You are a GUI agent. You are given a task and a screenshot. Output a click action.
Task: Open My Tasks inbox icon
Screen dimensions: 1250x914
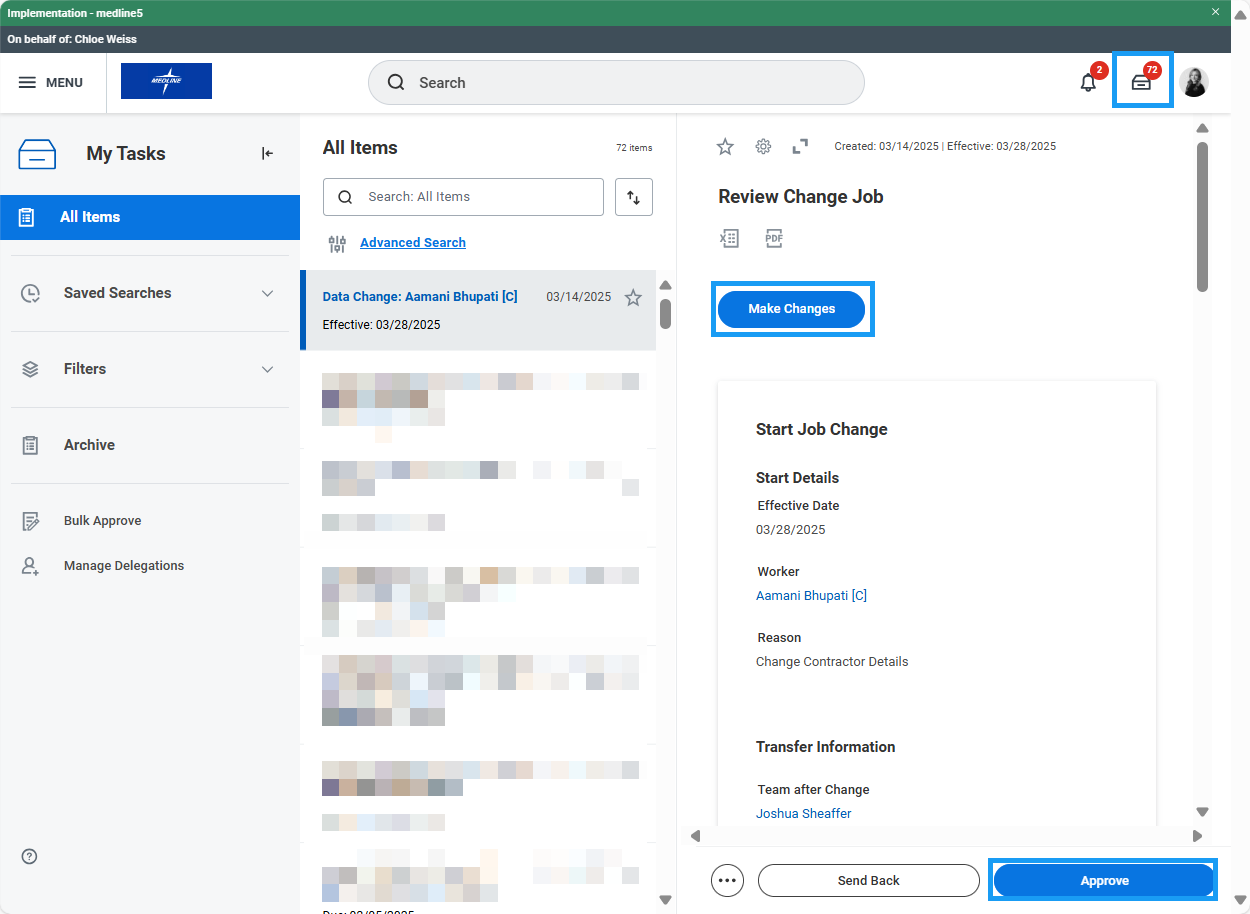[x=1141, y=83]
